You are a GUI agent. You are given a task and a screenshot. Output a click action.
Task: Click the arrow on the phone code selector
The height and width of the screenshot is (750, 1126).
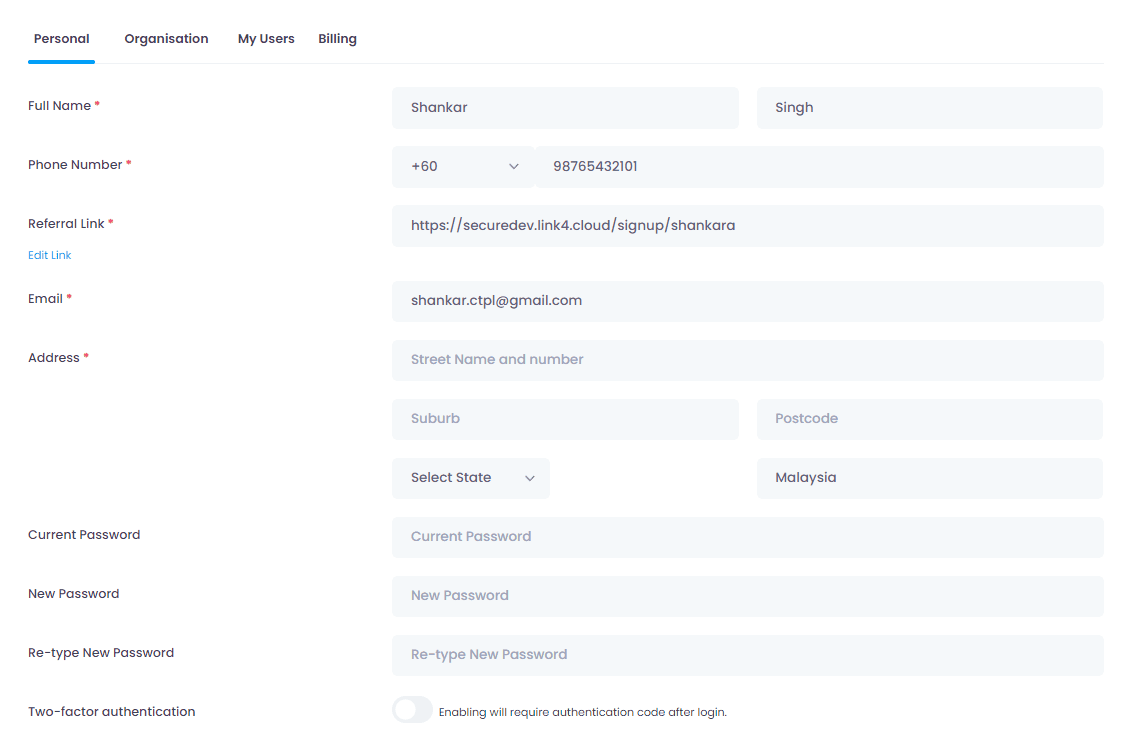click(x=514, y=166)
